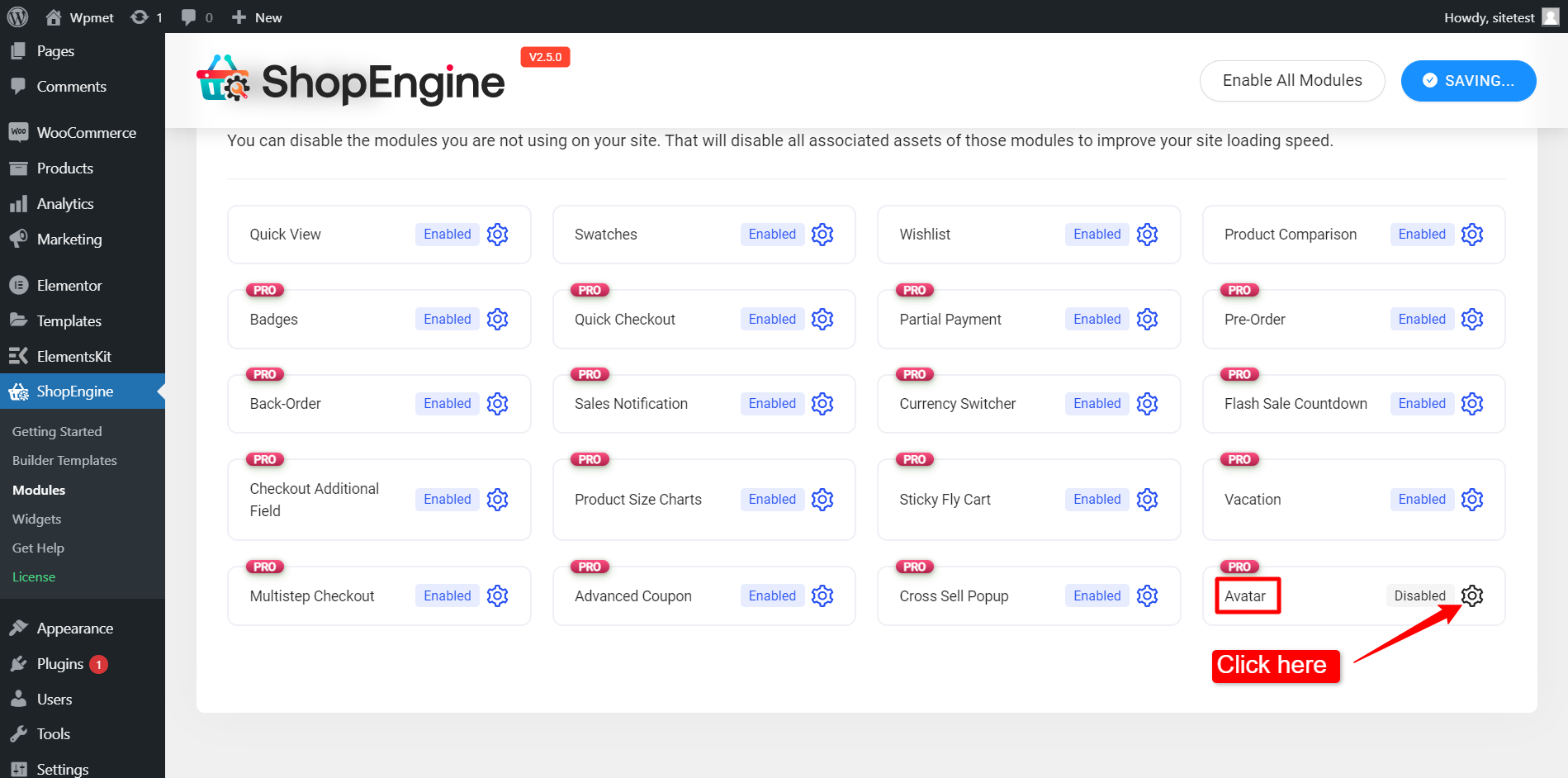This screenshot has width=1568, height=778.
Task: Click the Comments count badge
Action: click(195, 17)
